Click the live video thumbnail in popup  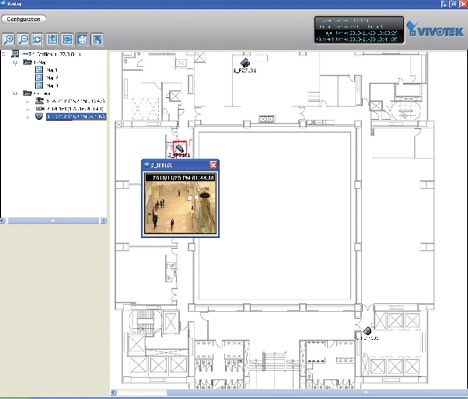point(180,203)
